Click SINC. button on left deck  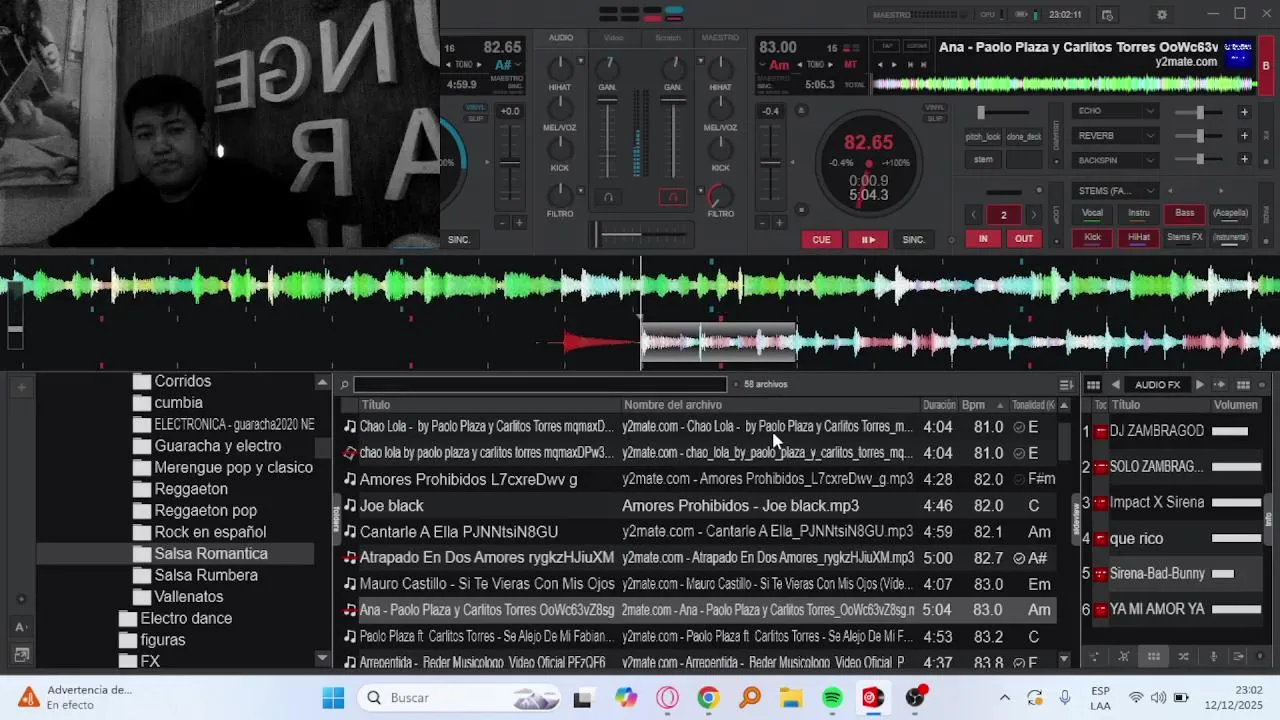pyautogui.click(x=459, y=240)
